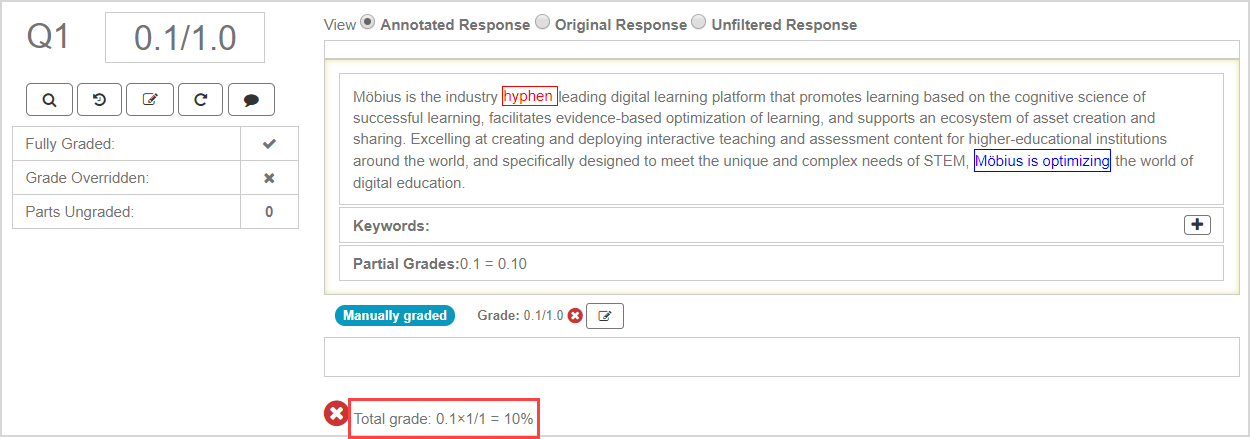The image size is (1250, 439).
Task: Click the history revert icon button
Action: point(100,99)
